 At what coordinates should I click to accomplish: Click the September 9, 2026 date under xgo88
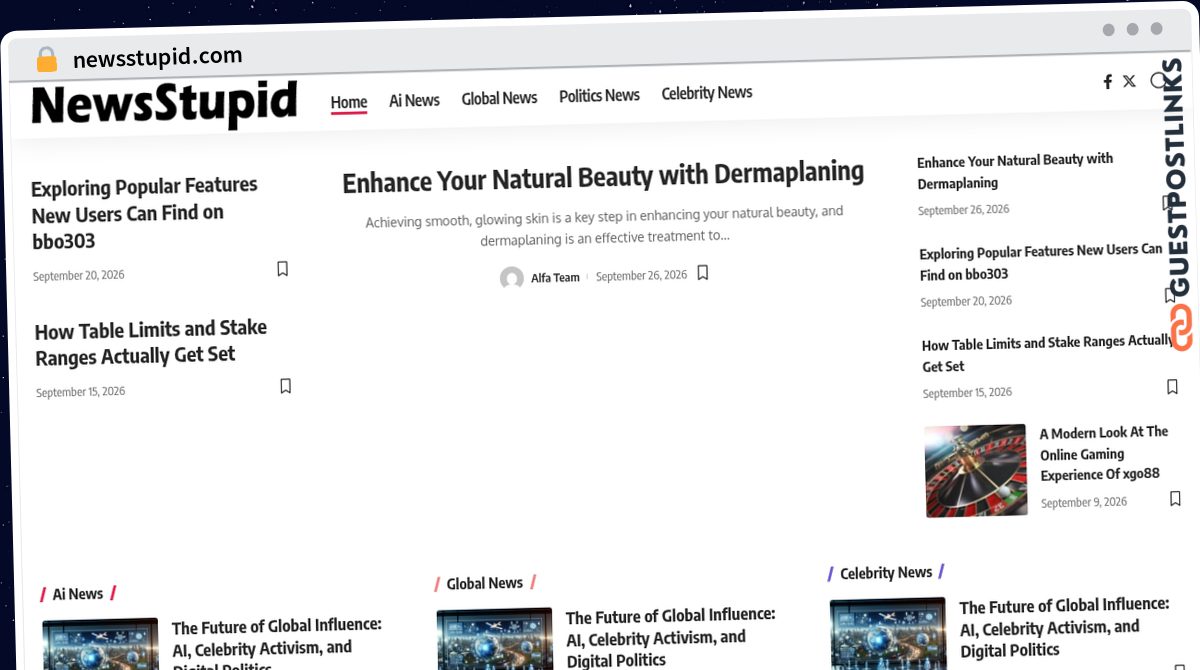[1084, 502]
